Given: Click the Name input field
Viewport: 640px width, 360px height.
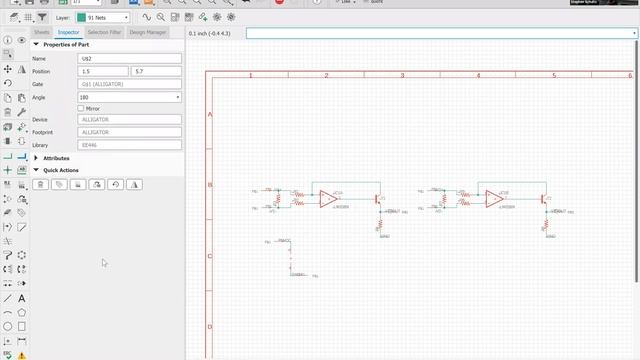Looking at the screenshot, I should (x=129, y=58).
